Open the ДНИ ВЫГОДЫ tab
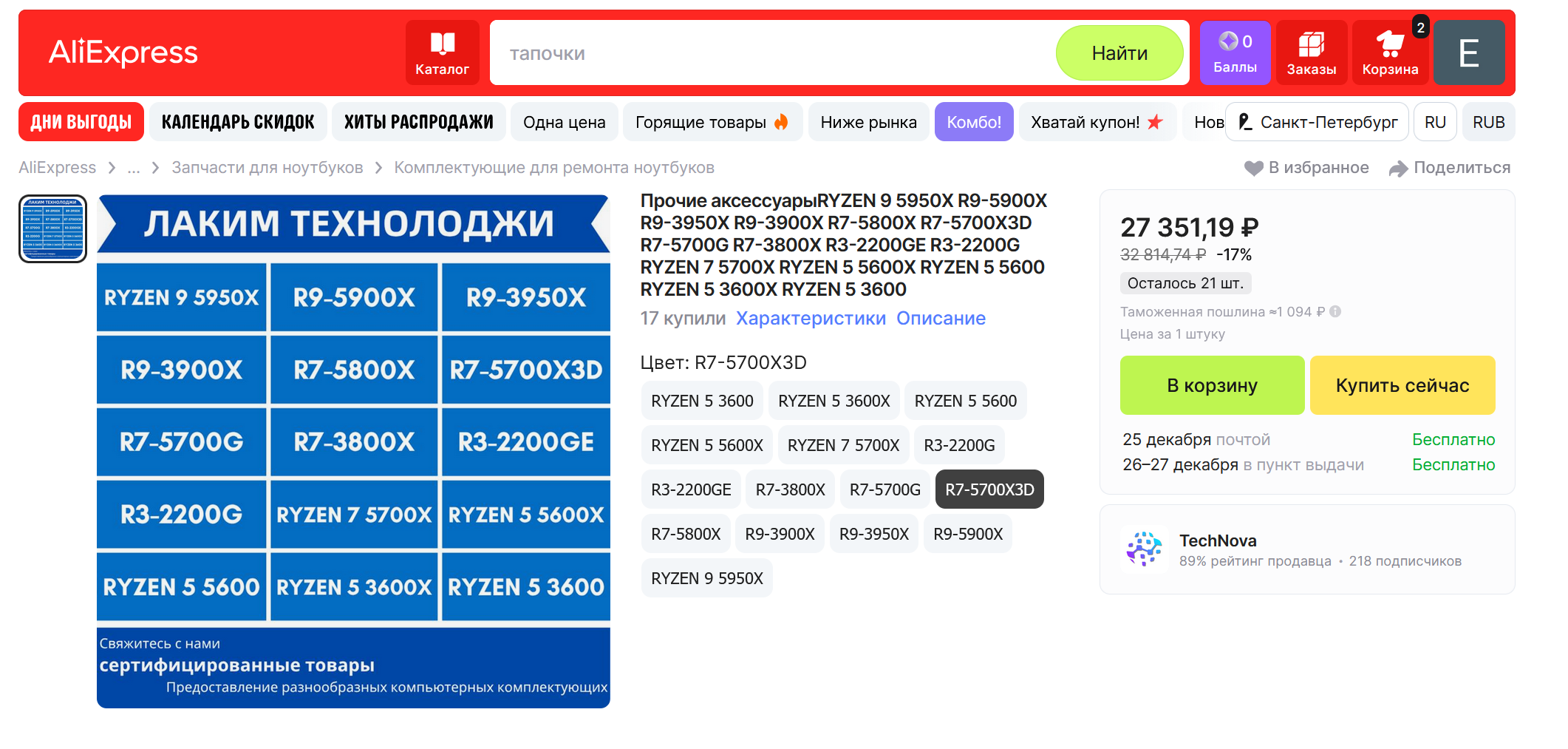1568x749 pixels. 81,122
